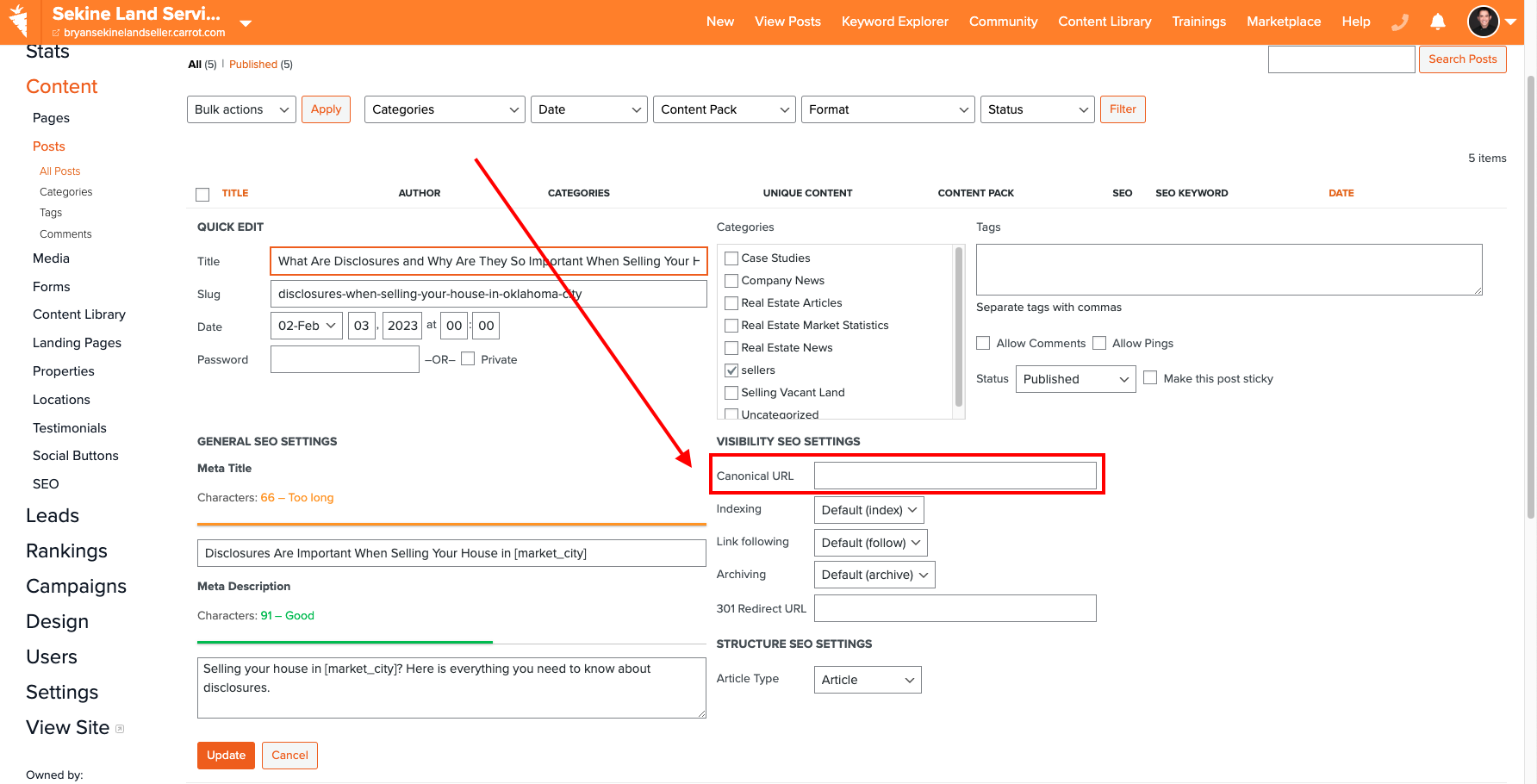Viewport: 1537px width, 784px height.
Task: Open the notifications bell
Action: pos(1438,22)
